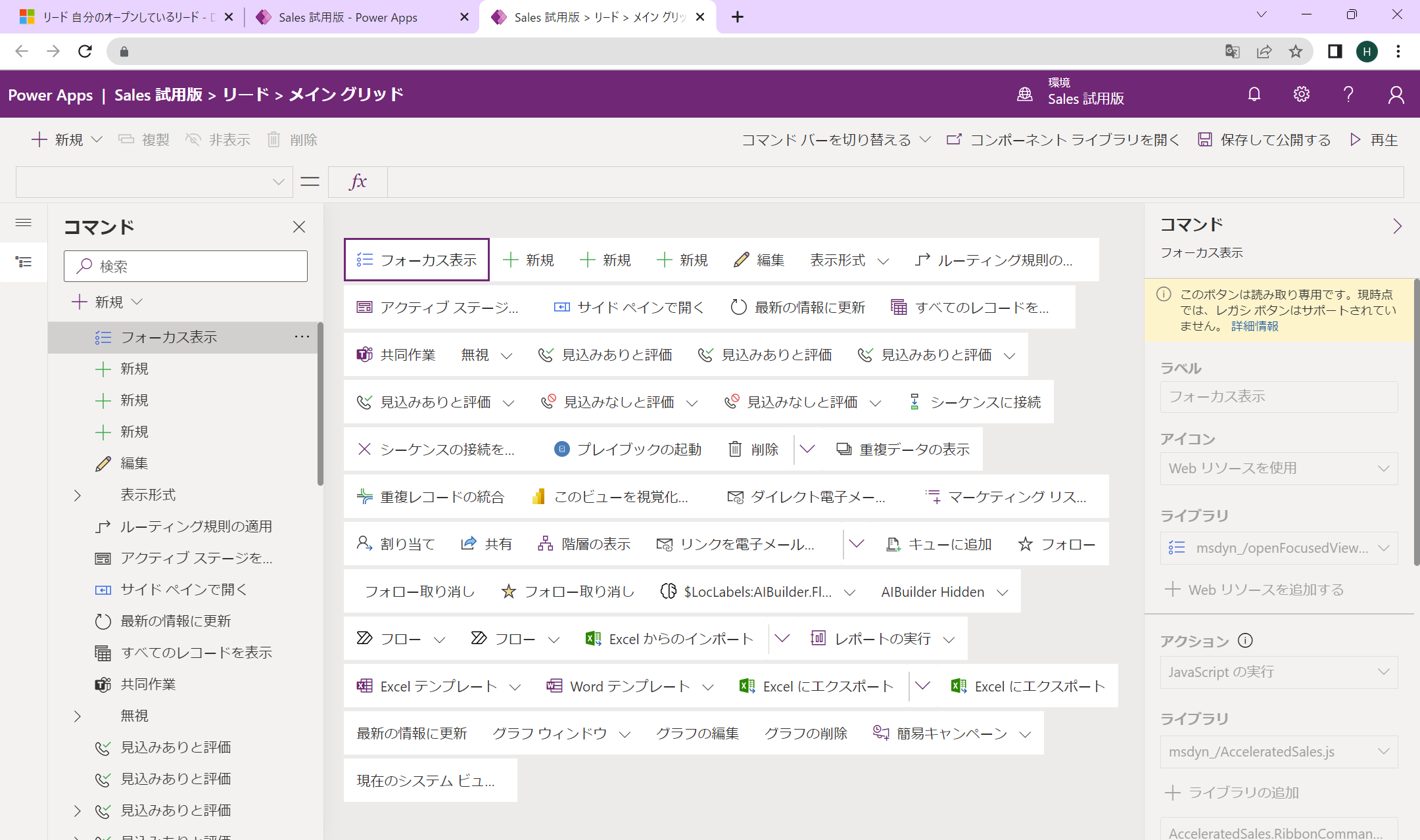This screenshot has width=1420, height=840.
Task: Expand the 表示形式 tree node
Action: coord(78,495)
